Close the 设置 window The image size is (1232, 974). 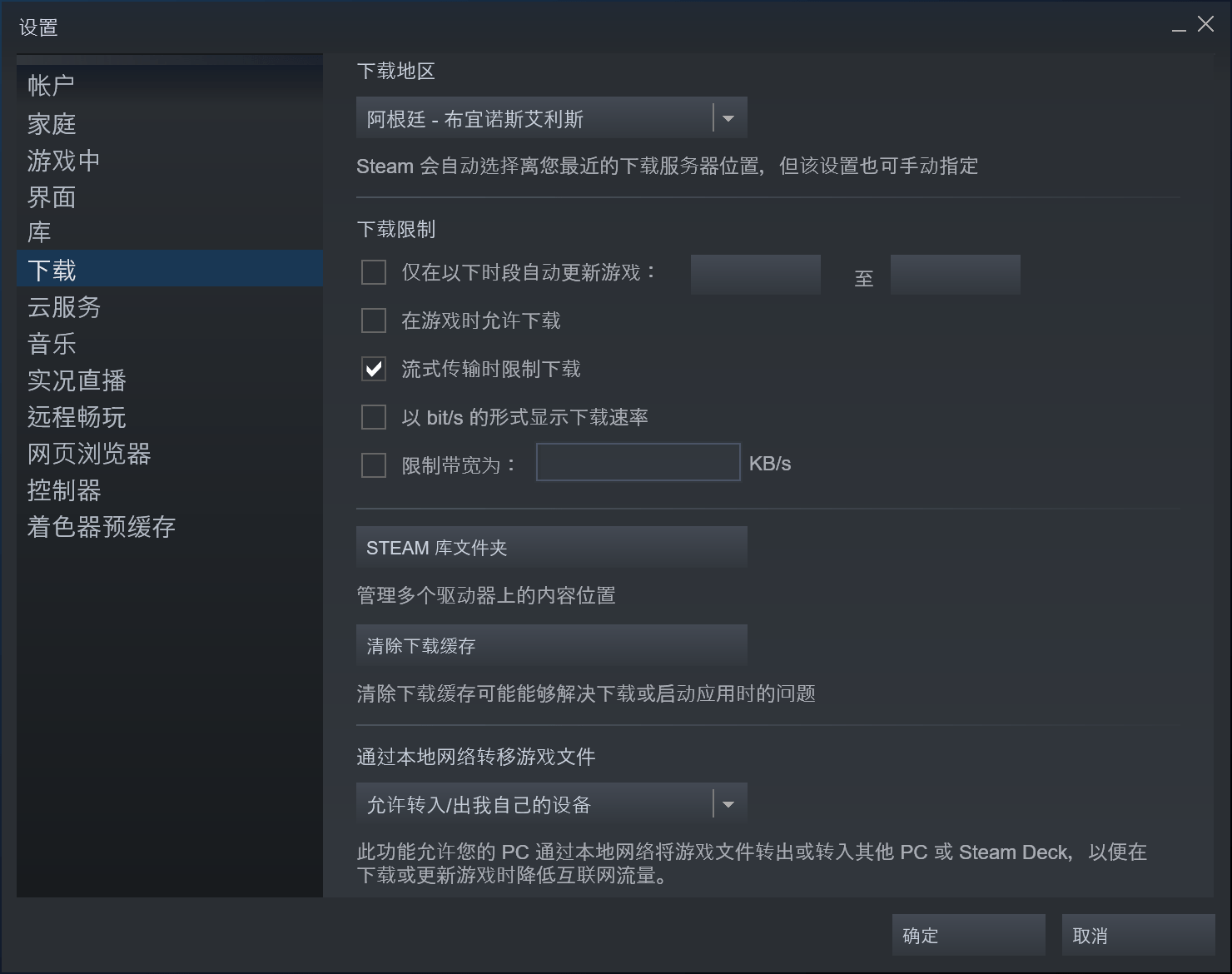1205,24
